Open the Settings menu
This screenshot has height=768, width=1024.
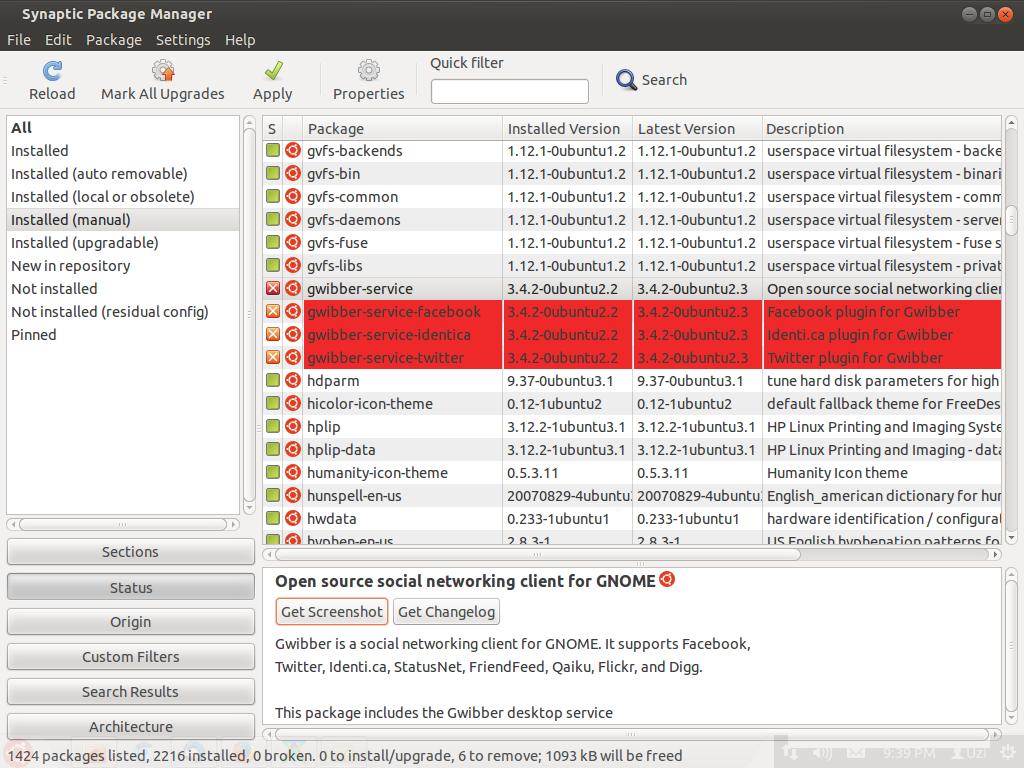tap(183, 40)
